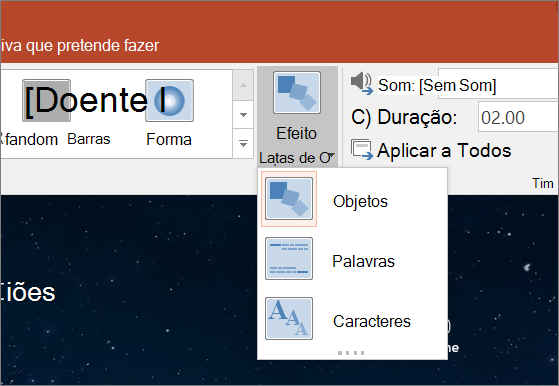Choose the Palavras effect option
559x386 pixels.
[x=353, y=259]
